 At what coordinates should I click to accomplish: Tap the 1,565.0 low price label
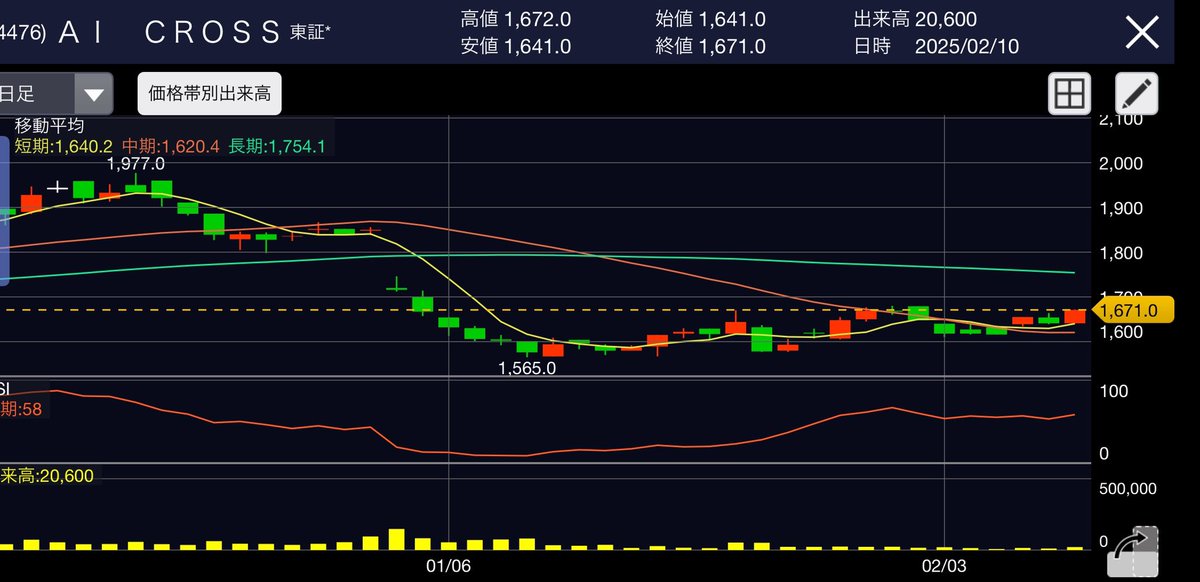pyautogui.click(x=527, y=368)
